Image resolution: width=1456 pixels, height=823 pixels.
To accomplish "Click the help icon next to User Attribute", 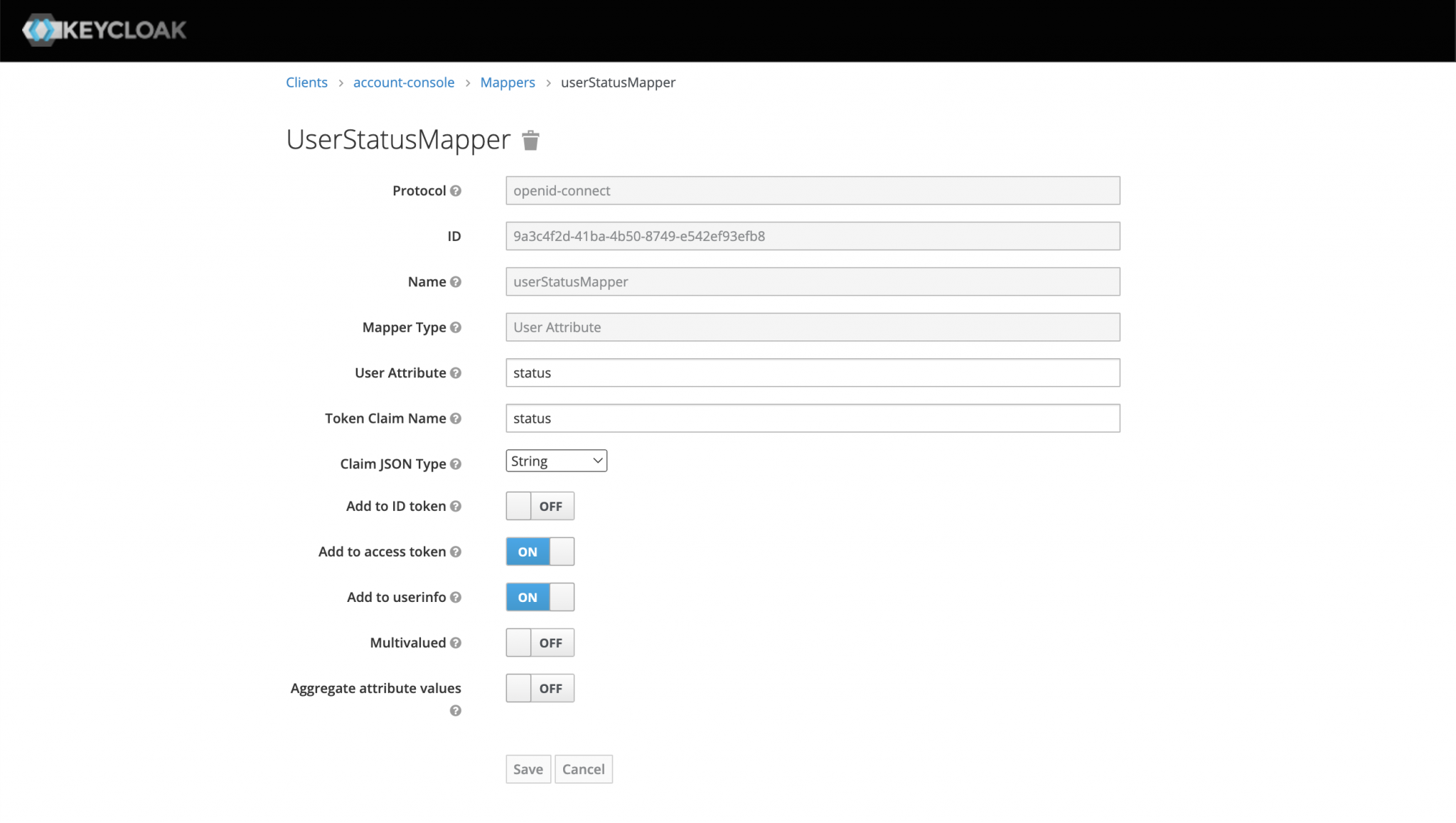I will point(456,372).
